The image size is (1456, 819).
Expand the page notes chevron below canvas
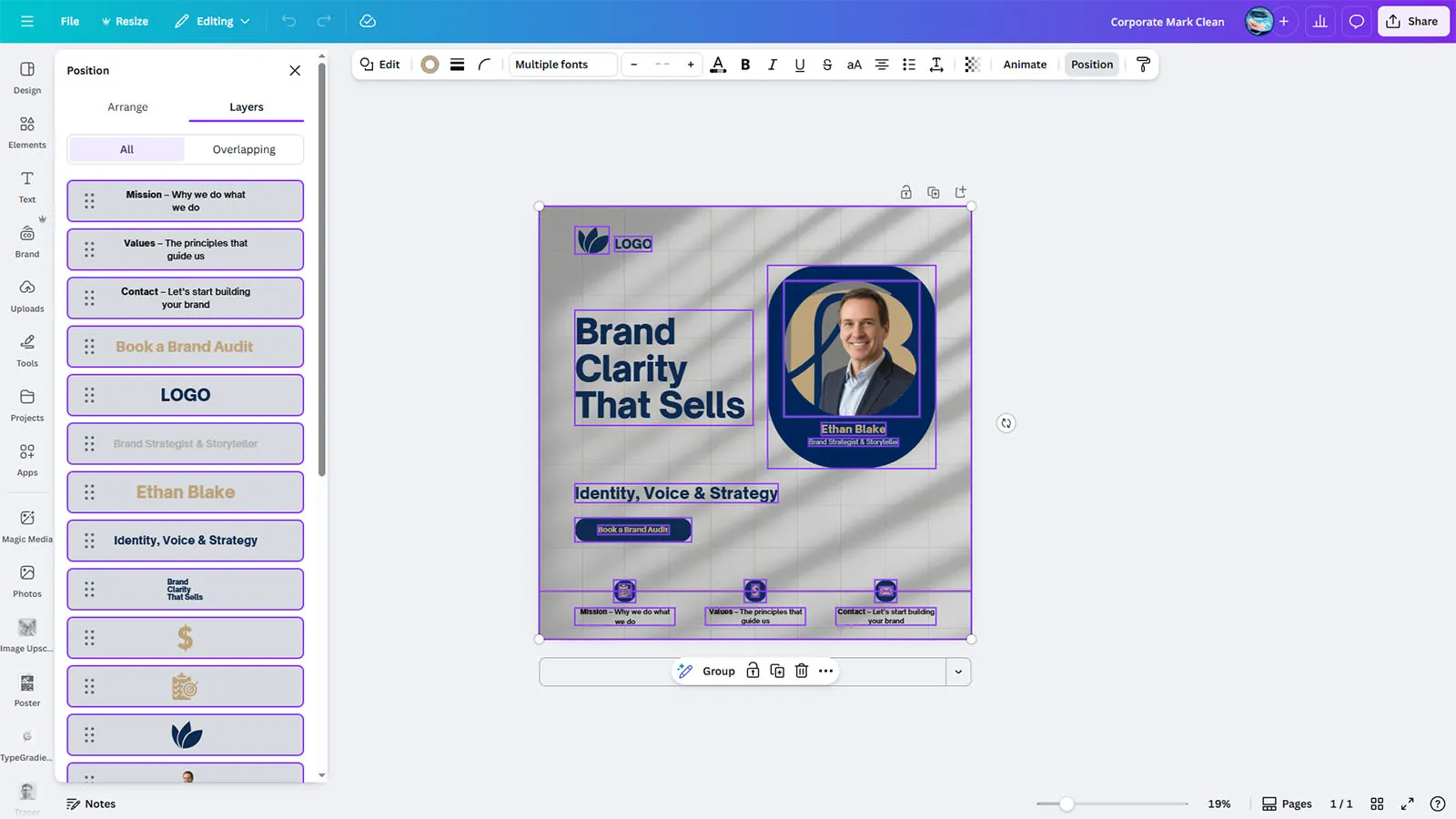[958, 672]
